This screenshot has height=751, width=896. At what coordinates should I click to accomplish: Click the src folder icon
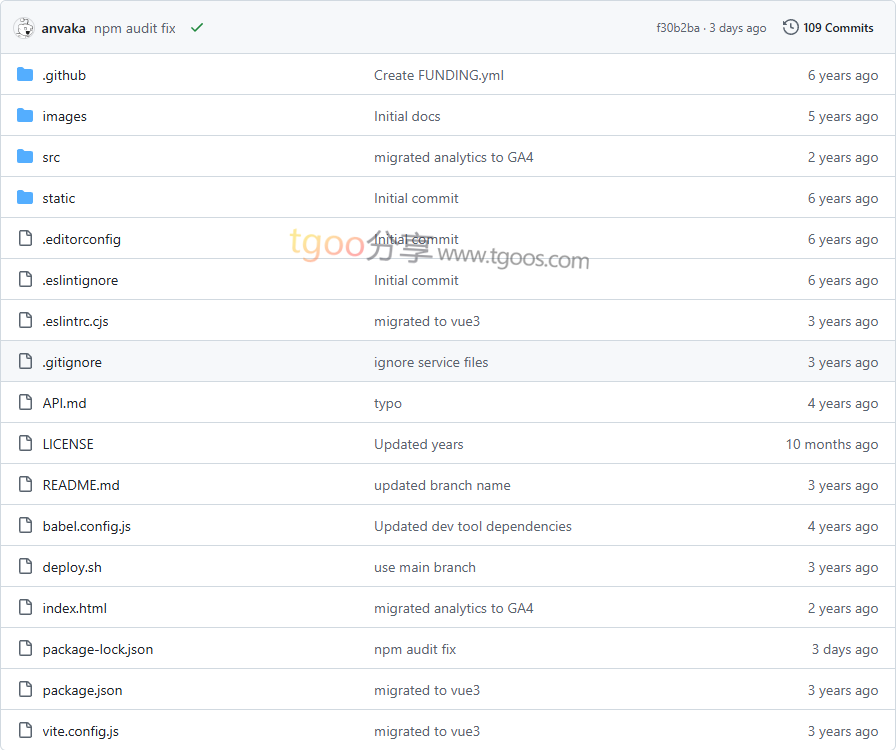click(x=25, y=157)
